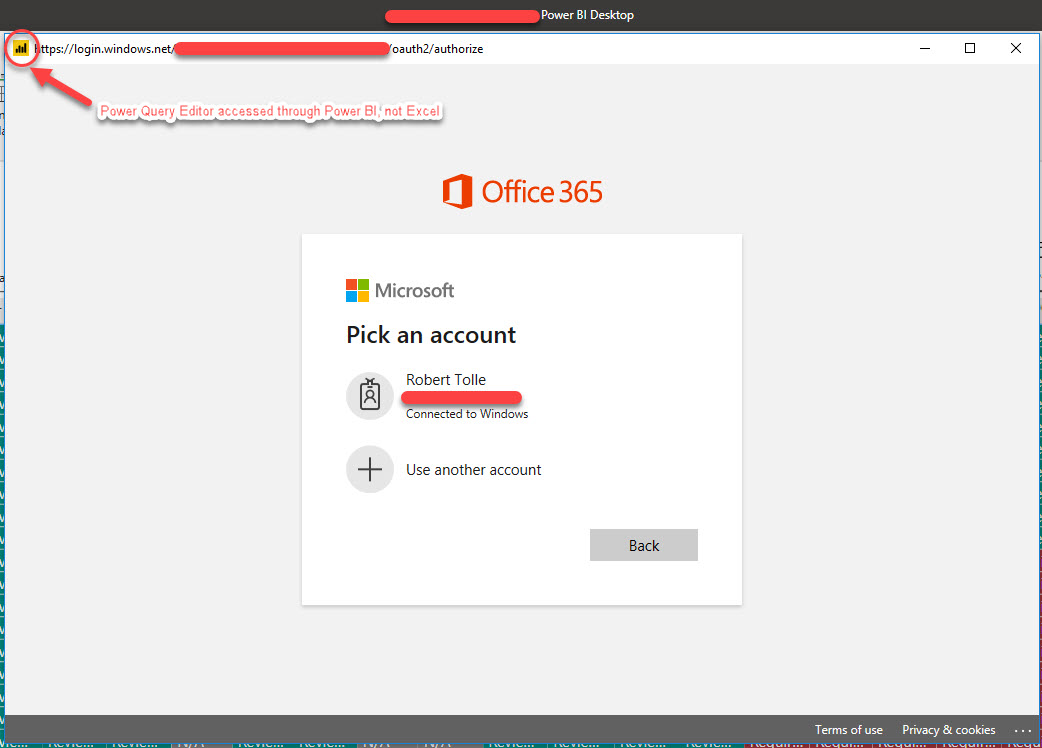Click the Office 365 logo
Screen dimensions: 1042x748
522,191
